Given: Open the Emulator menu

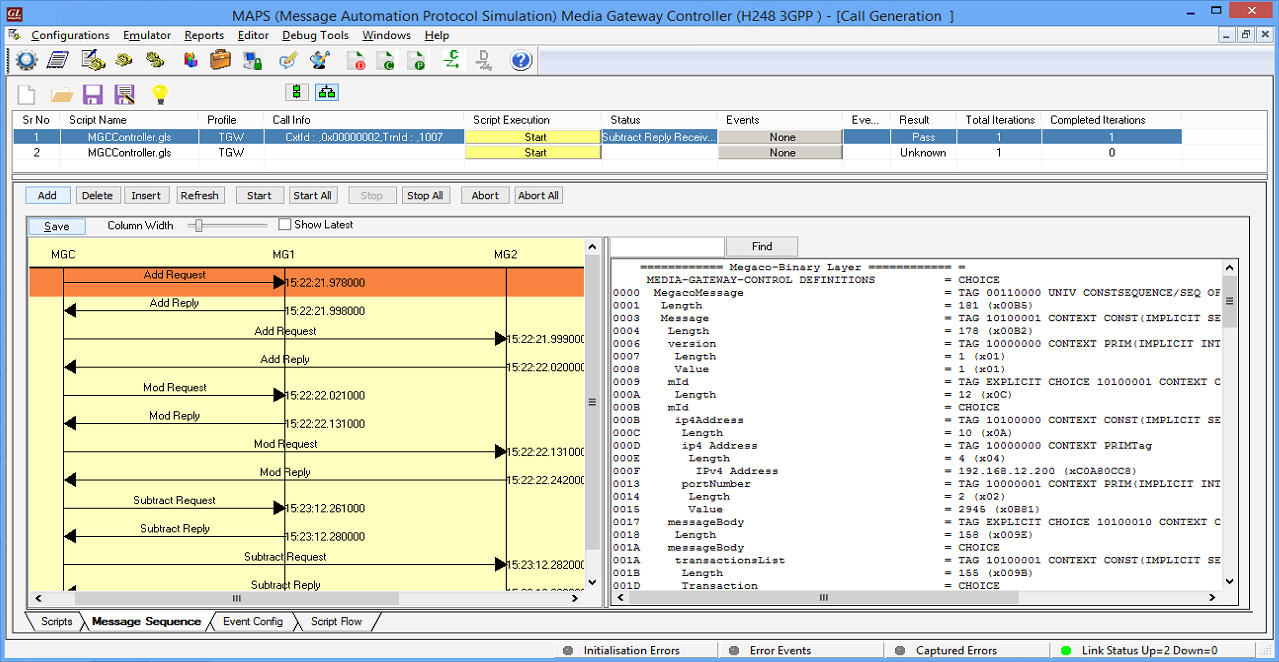Looking at the screenshot, I should 147,35.
